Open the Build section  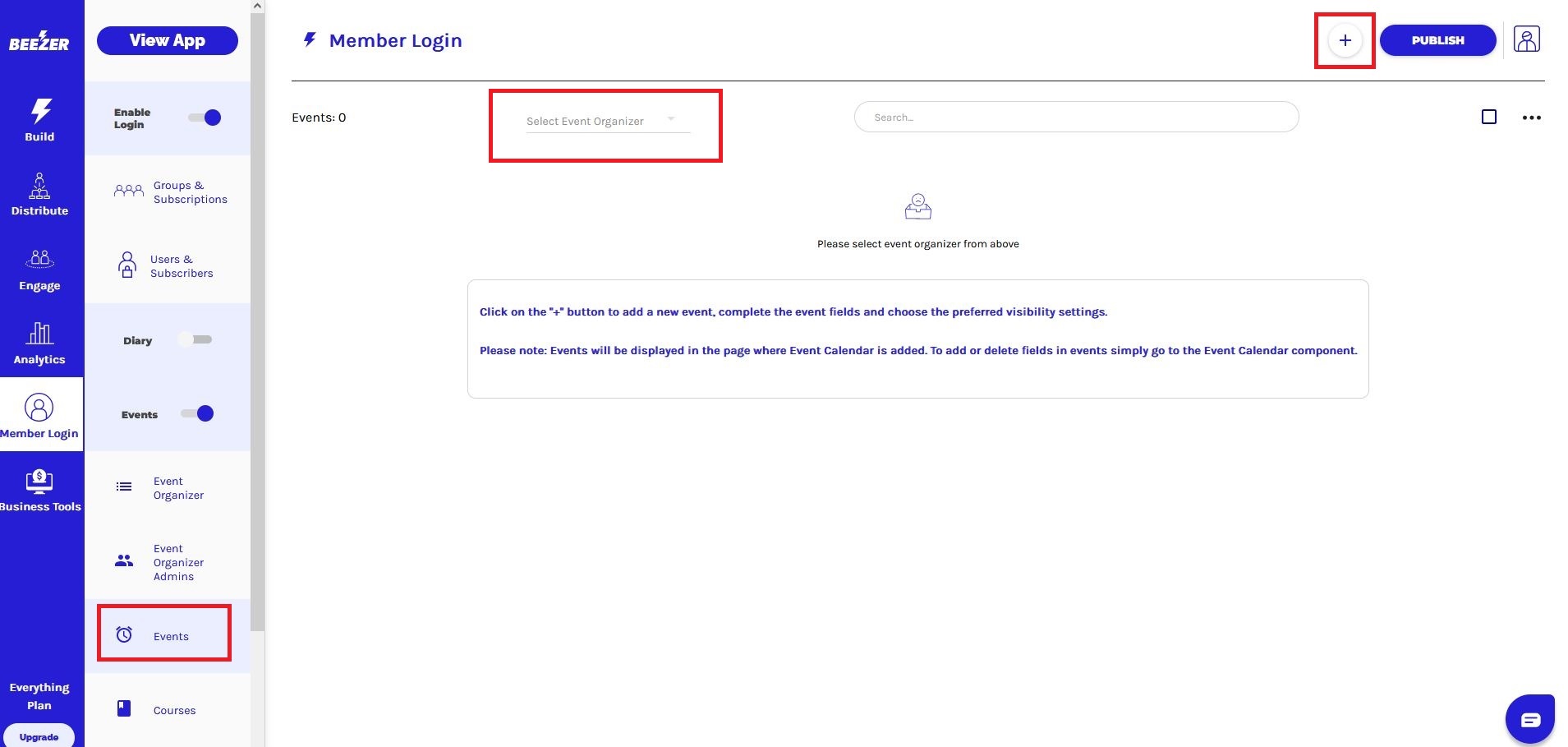[40, 120]
